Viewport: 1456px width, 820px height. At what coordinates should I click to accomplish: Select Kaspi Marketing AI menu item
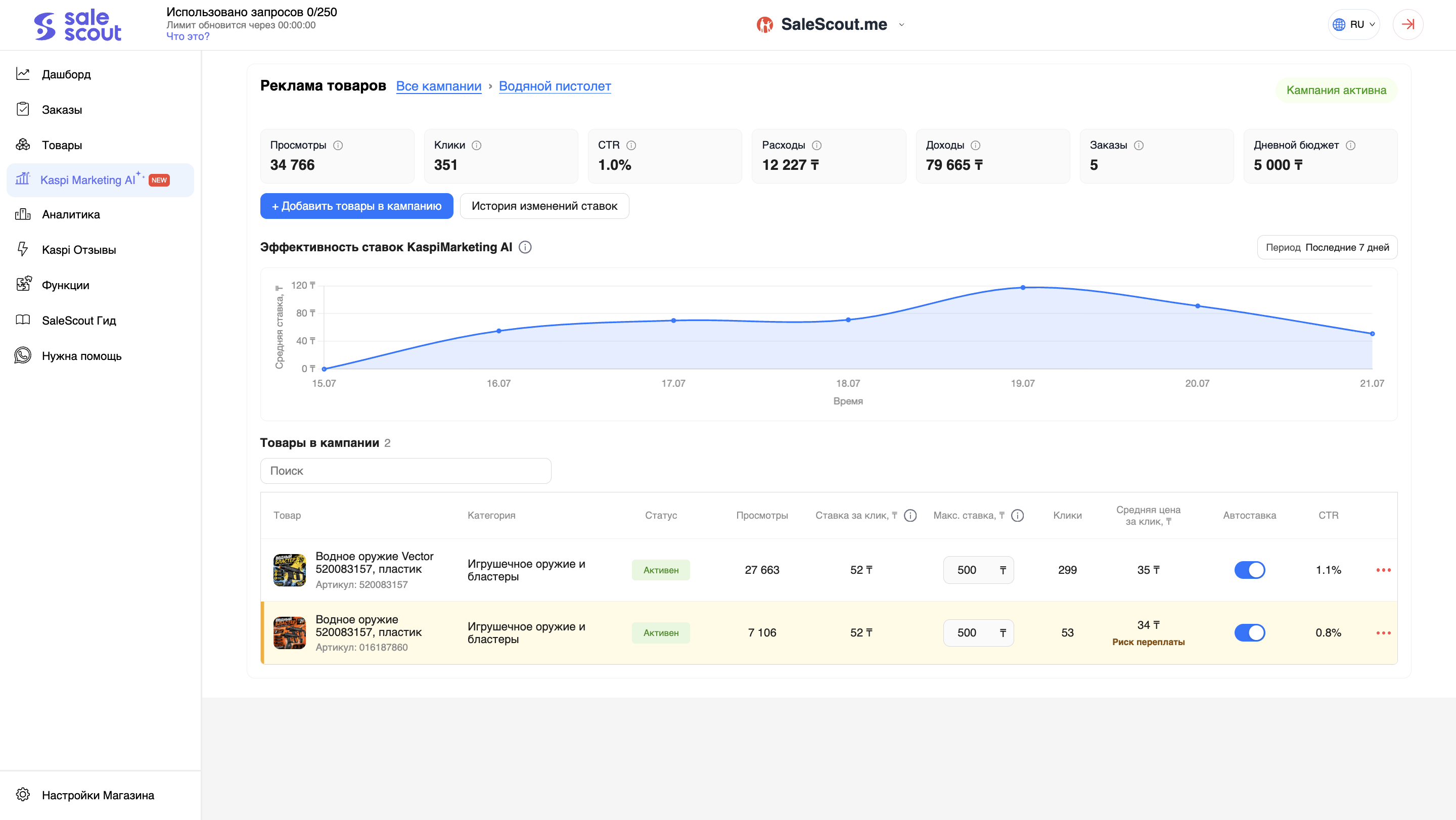point(100,179)
